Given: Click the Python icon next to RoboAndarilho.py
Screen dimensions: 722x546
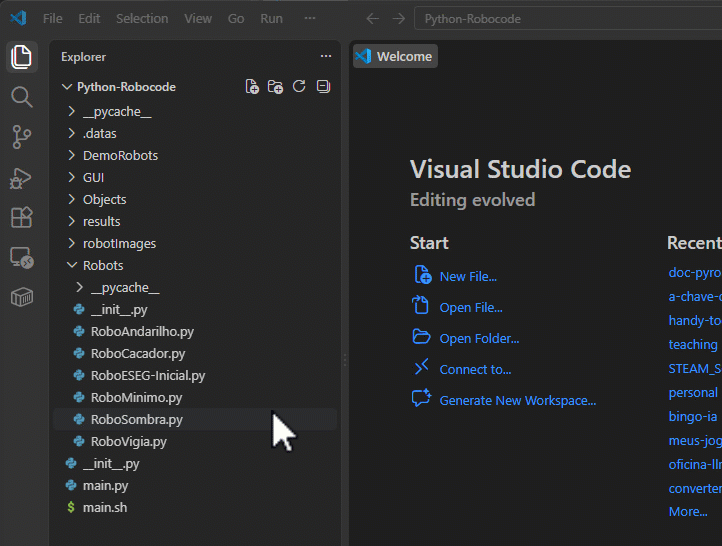Looking at the screenshot, I should [x=79, y=331].
